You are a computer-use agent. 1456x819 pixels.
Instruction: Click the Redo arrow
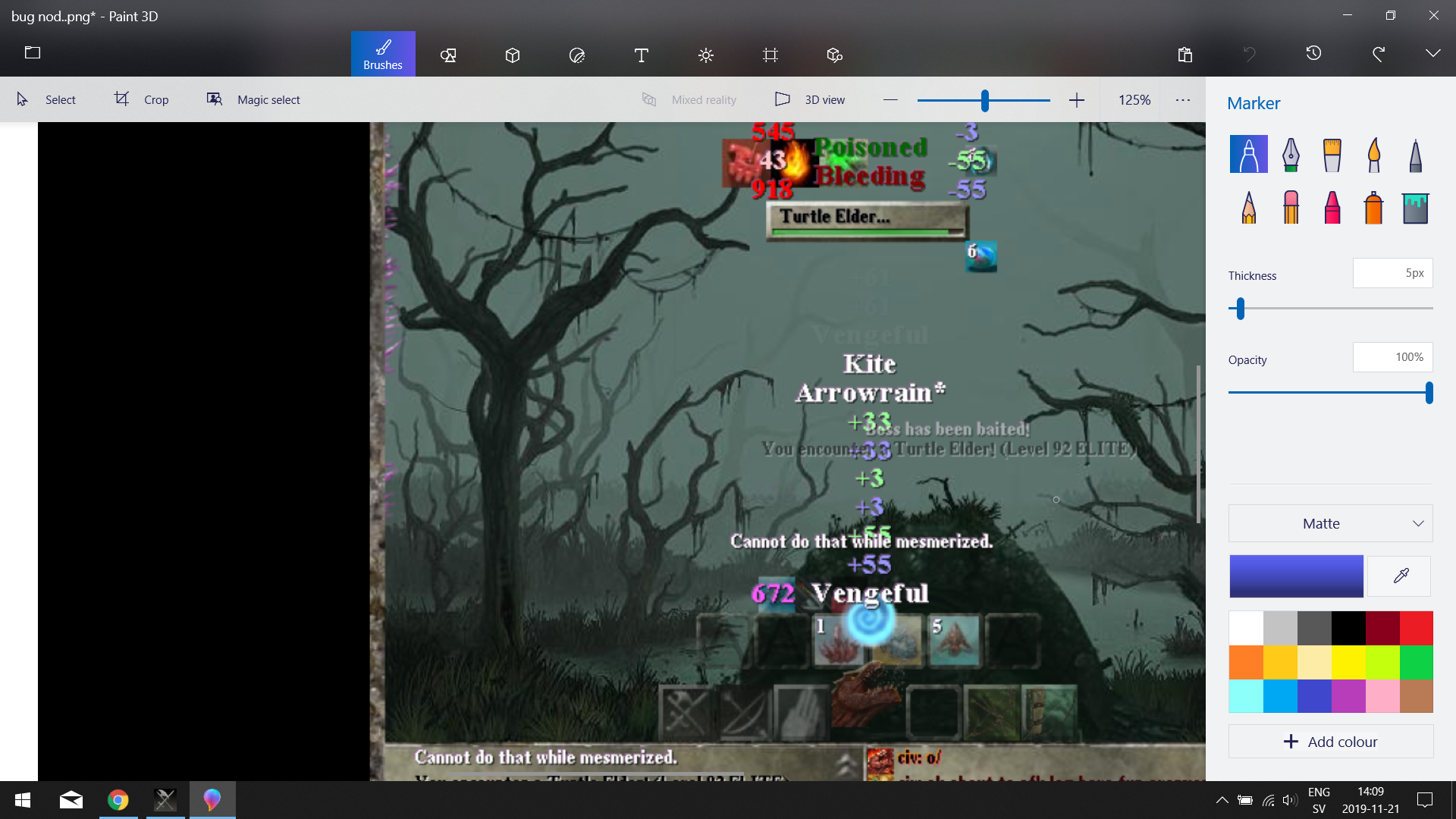(x=1379, y=54)
